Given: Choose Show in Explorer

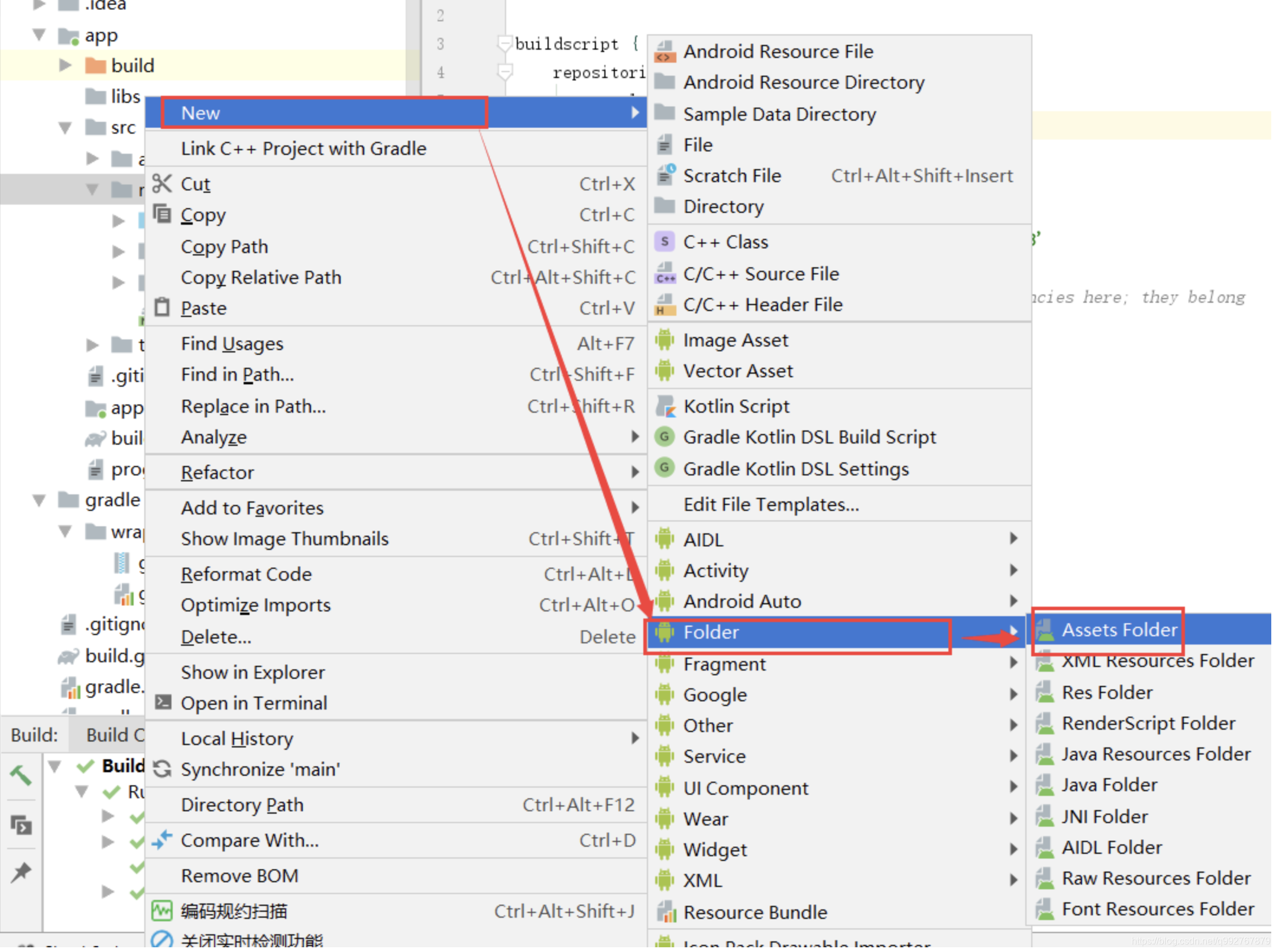Looking at the screenshot, I should click(252, 672).
